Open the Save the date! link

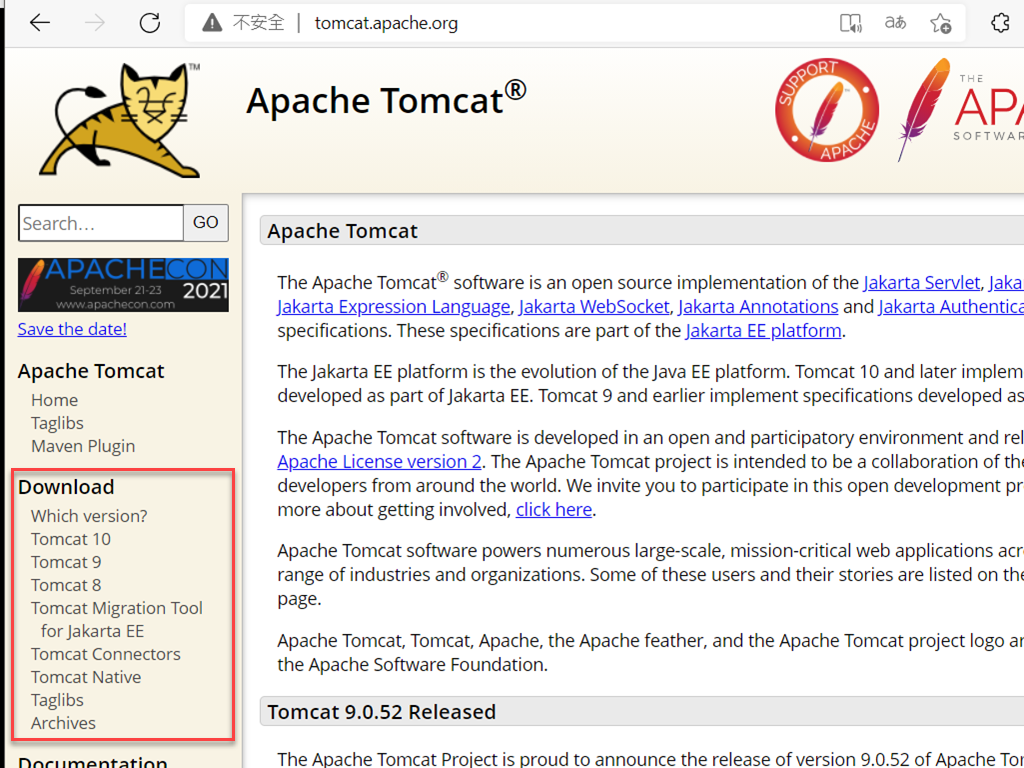click(x=71, y=328)
